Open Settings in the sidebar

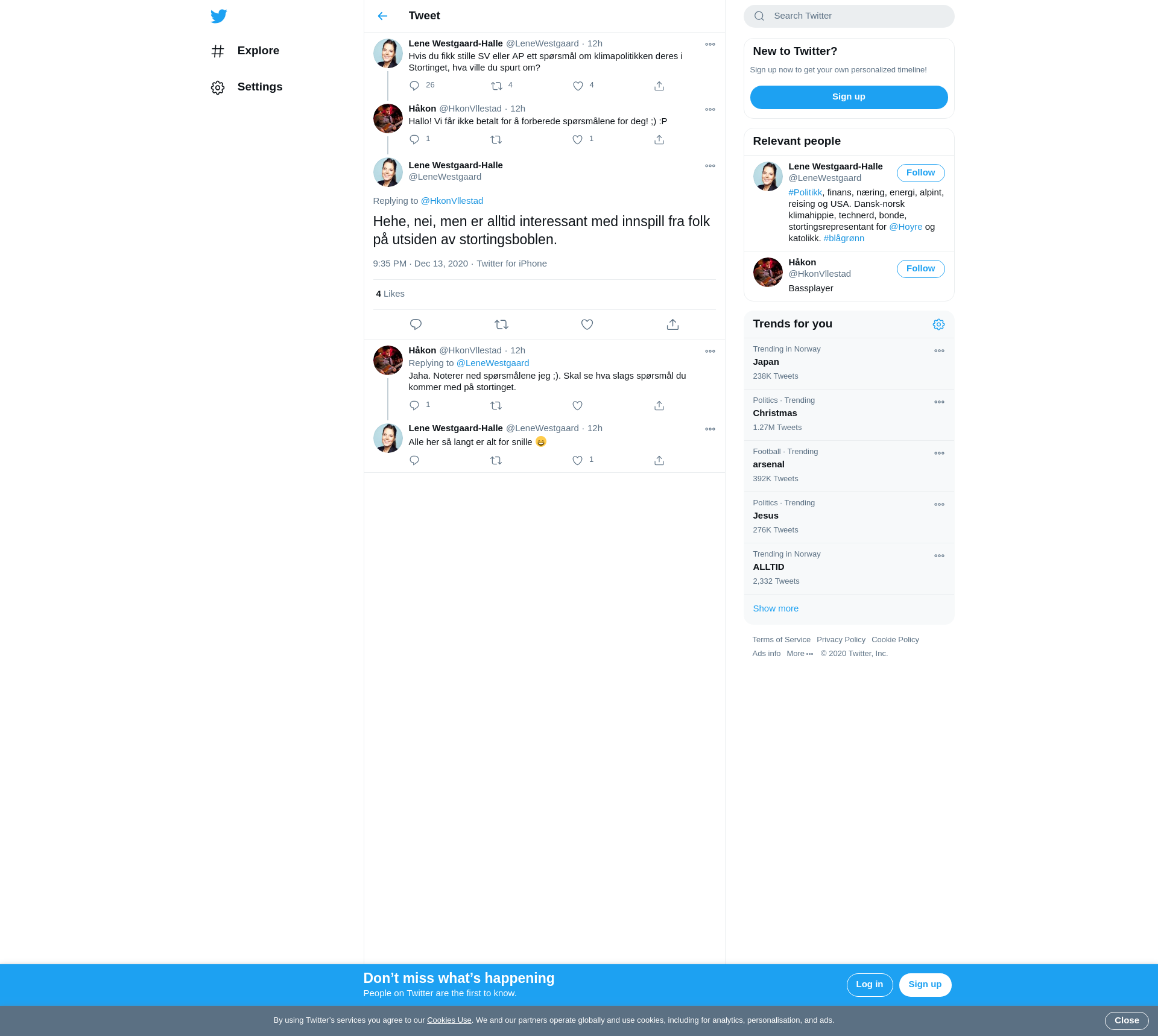click(x=247, y=87)
